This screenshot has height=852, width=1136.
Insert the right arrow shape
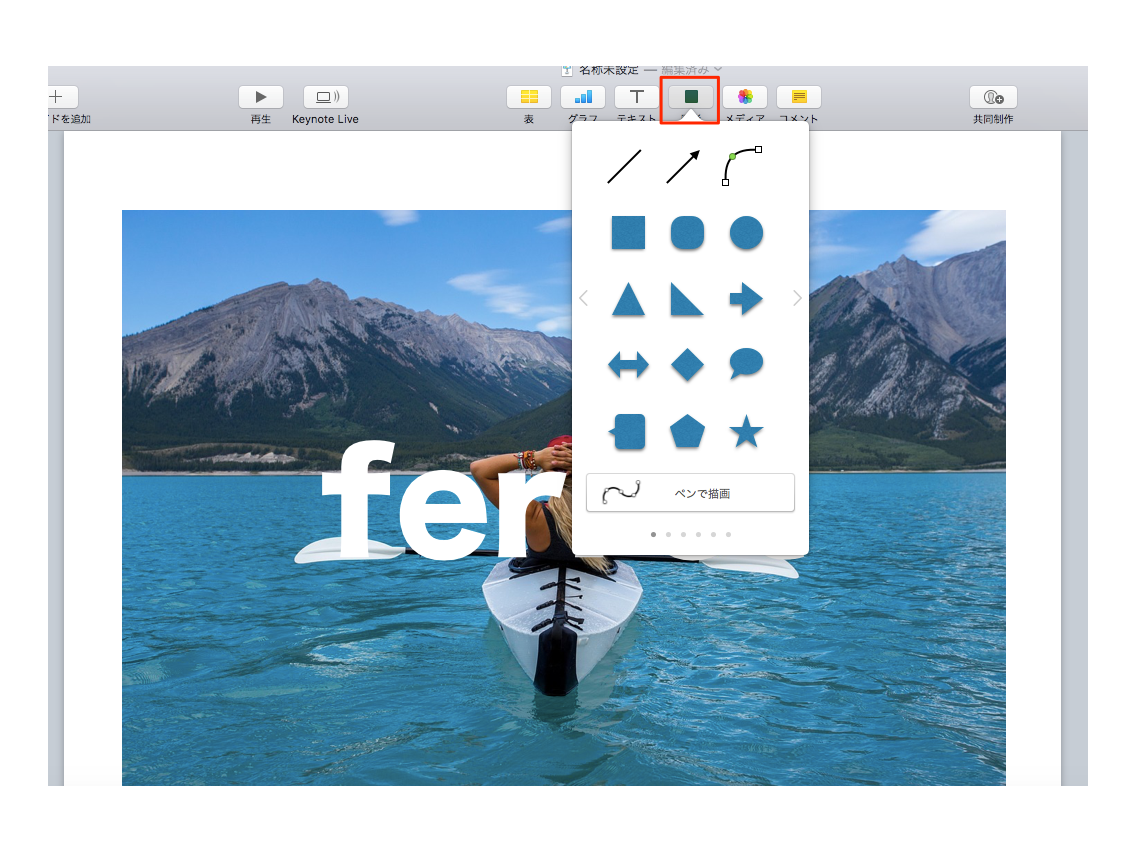tap(746, 298)
